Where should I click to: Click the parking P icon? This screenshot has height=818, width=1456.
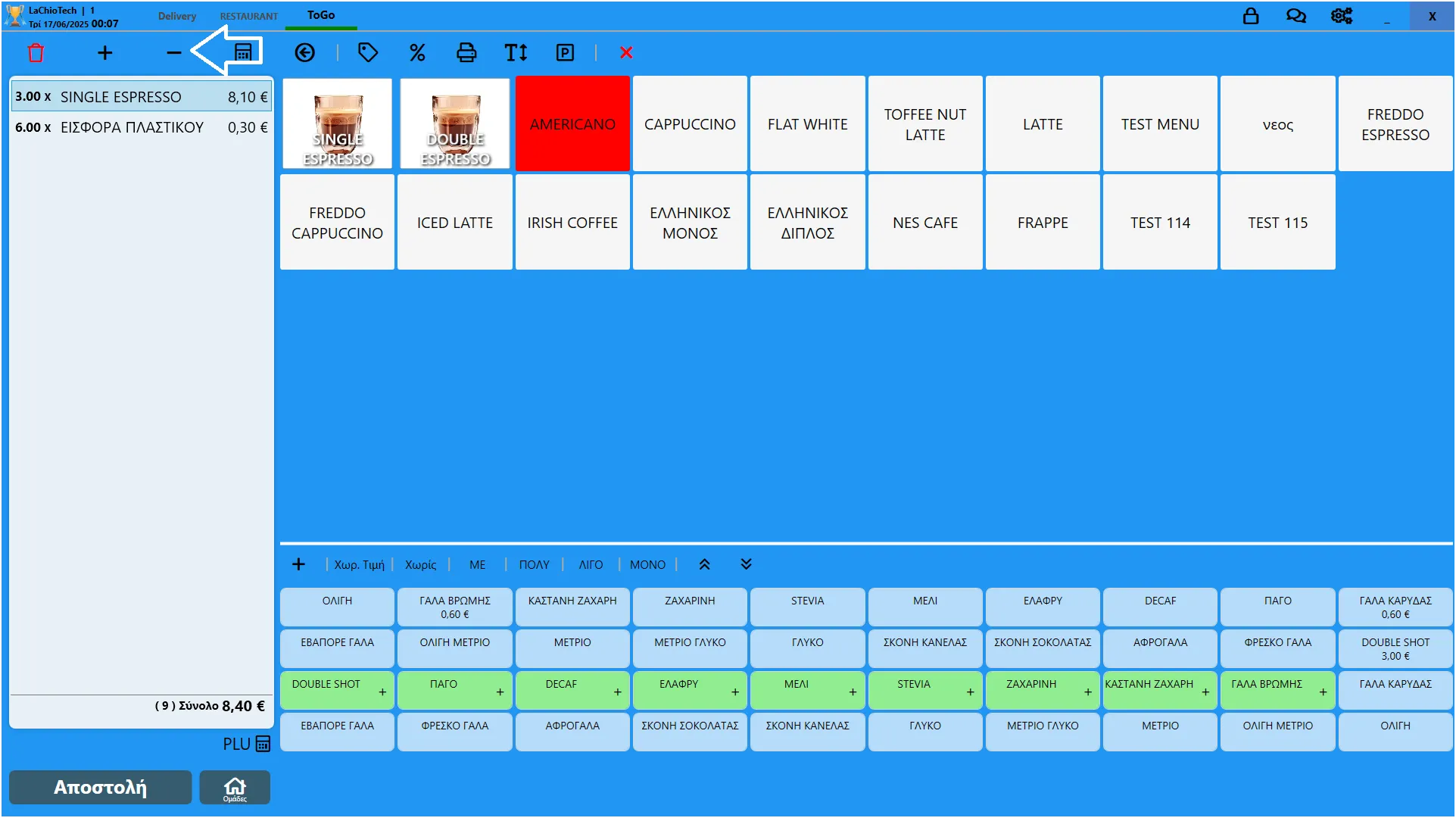point(565,52)
